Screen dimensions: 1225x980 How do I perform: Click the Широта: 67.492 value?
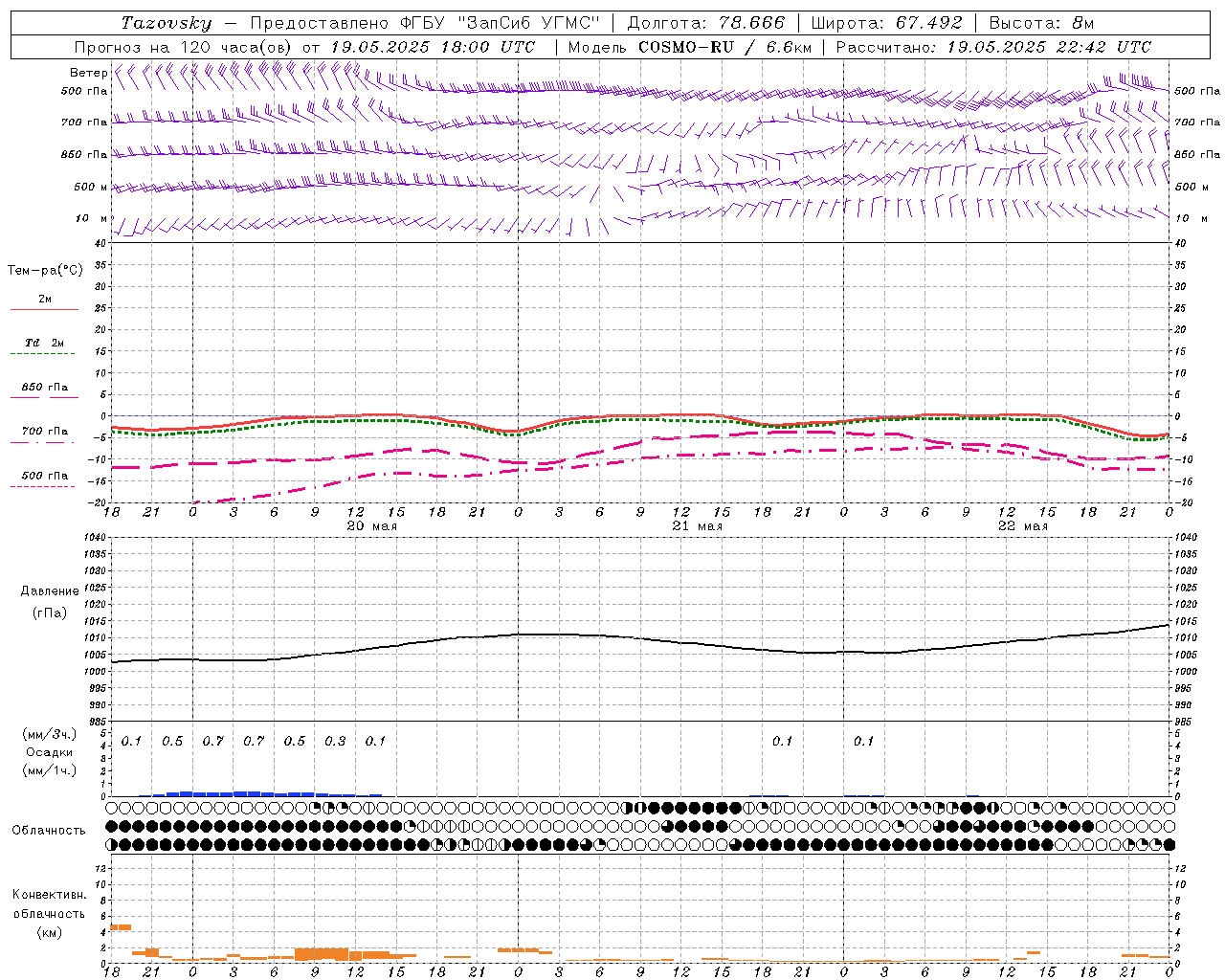coord(886,23)
